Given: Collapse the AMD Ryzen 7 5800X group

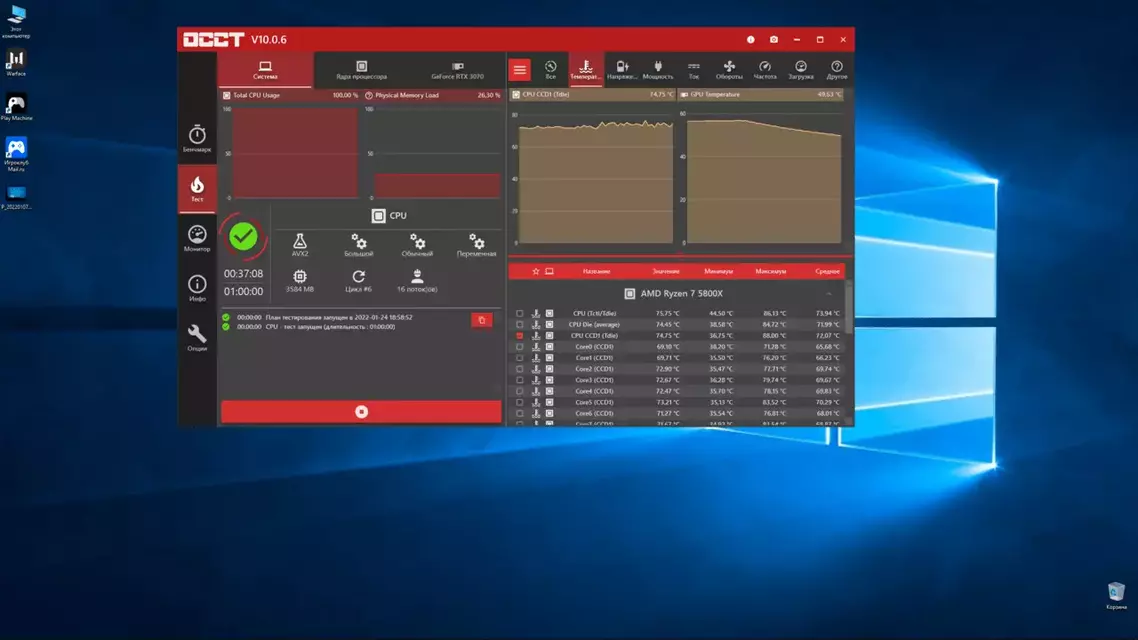Looking at the screenshot, I should 829,294.
